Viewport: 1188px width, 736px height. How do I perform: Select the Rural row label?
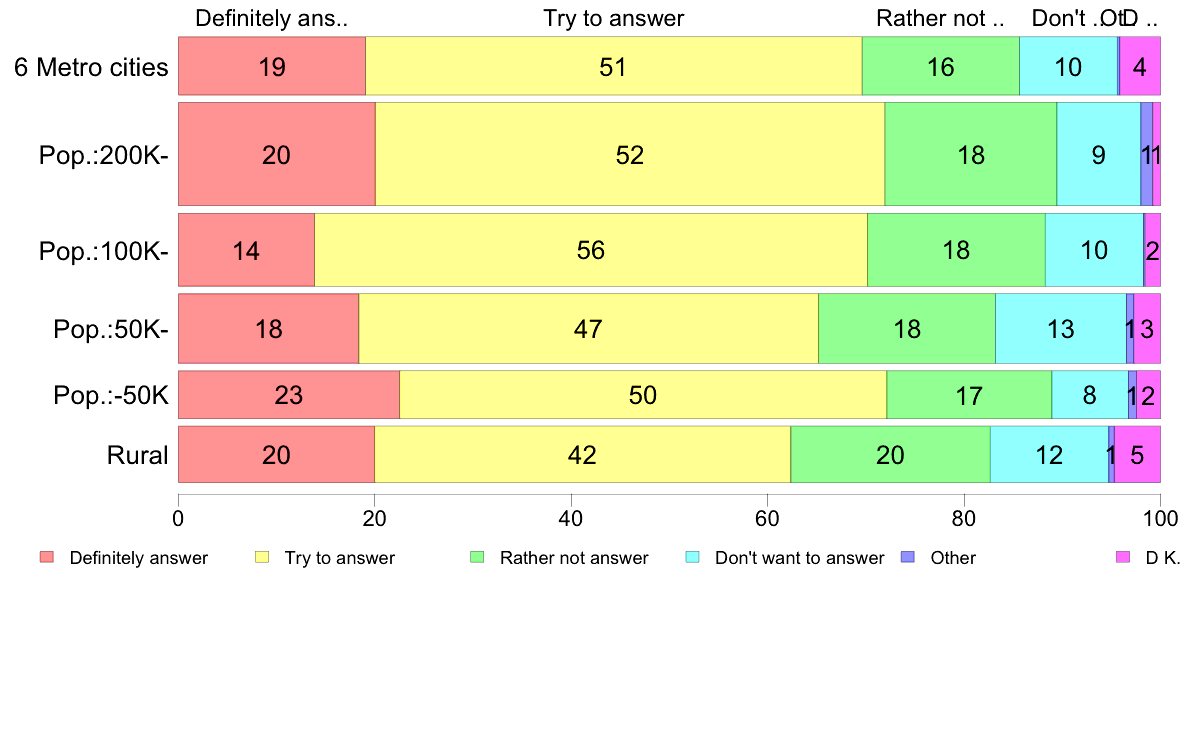click(x=137, y=455)
